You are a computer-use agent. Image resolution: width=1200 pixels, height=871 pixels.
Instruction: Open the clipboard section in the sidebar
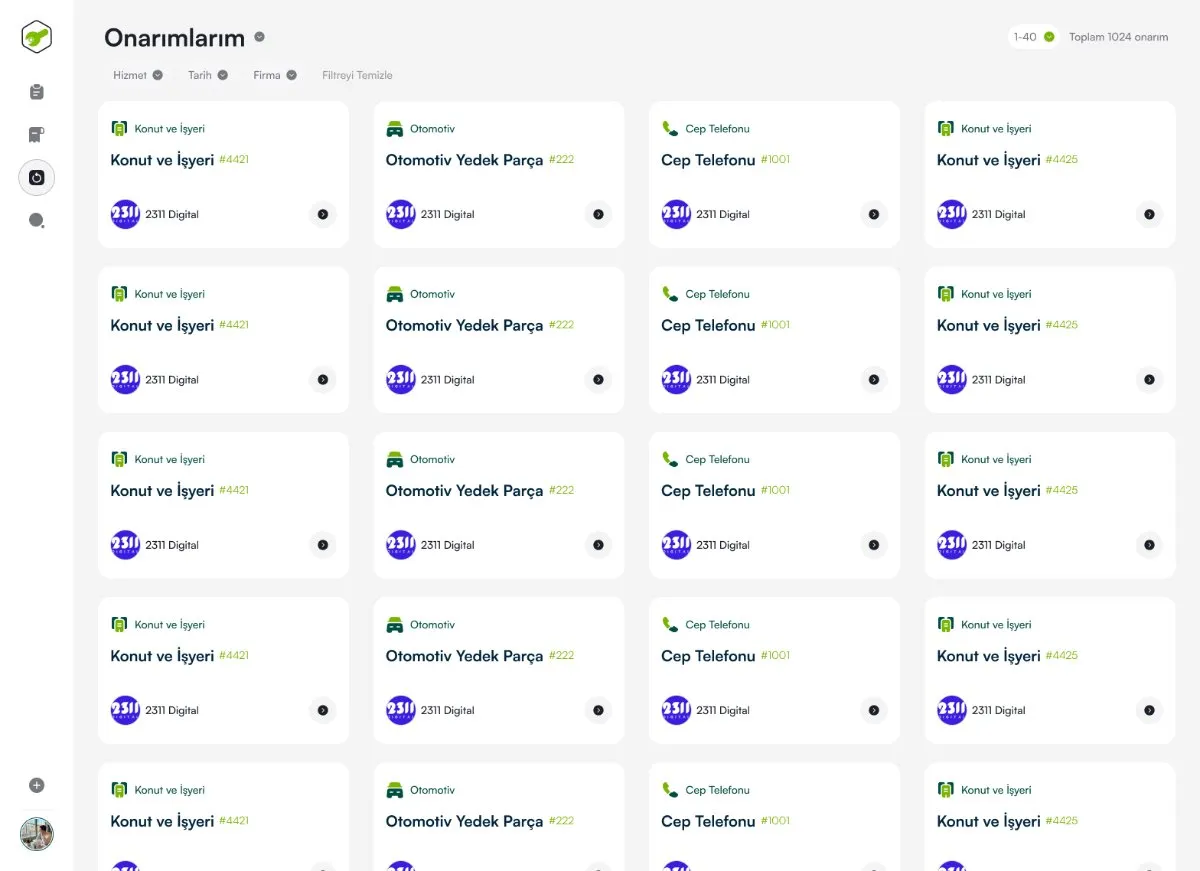37,92
